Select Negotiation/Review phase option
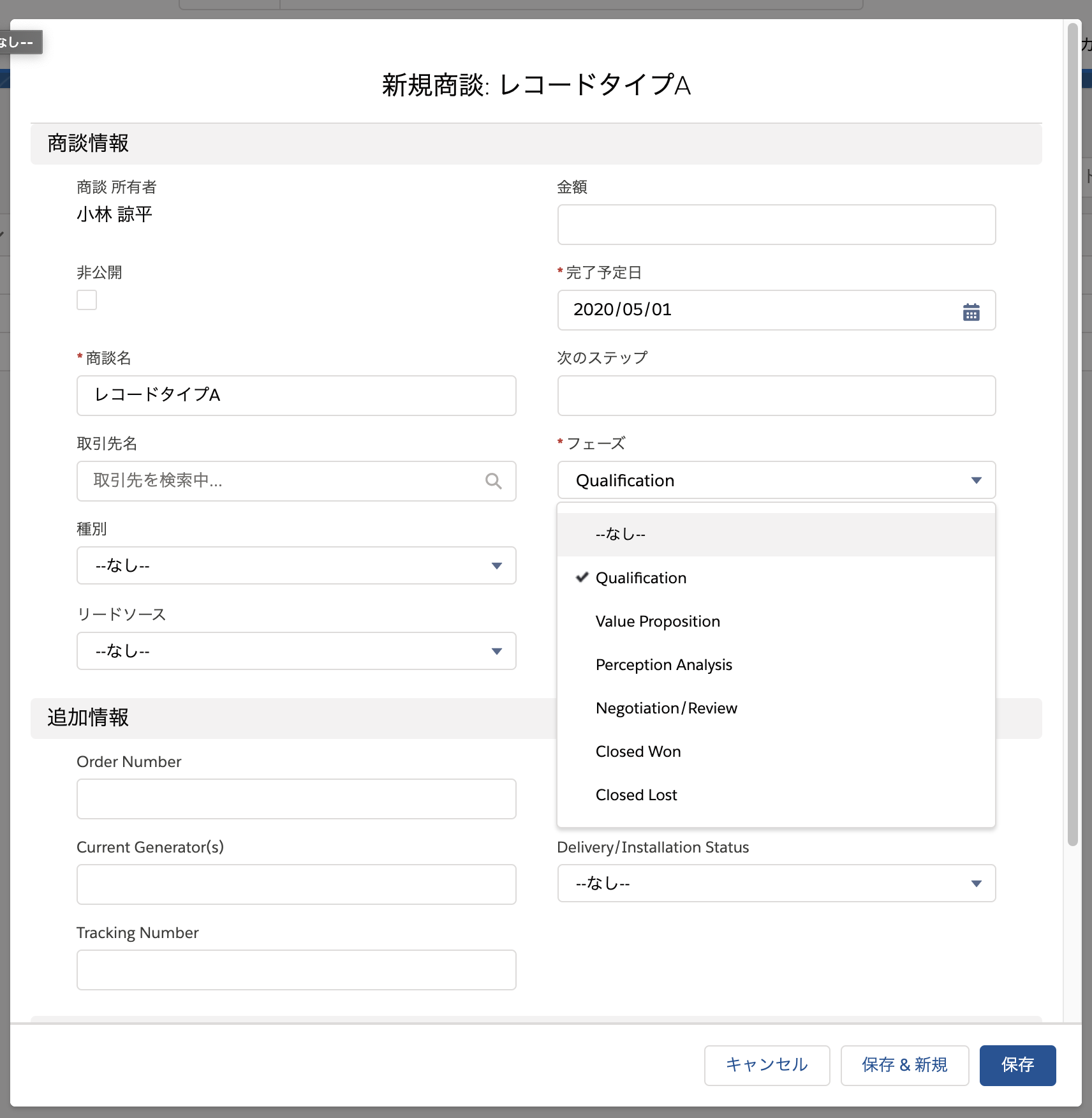This screenshot has width=1092, height=1118. tap(667, 708)
